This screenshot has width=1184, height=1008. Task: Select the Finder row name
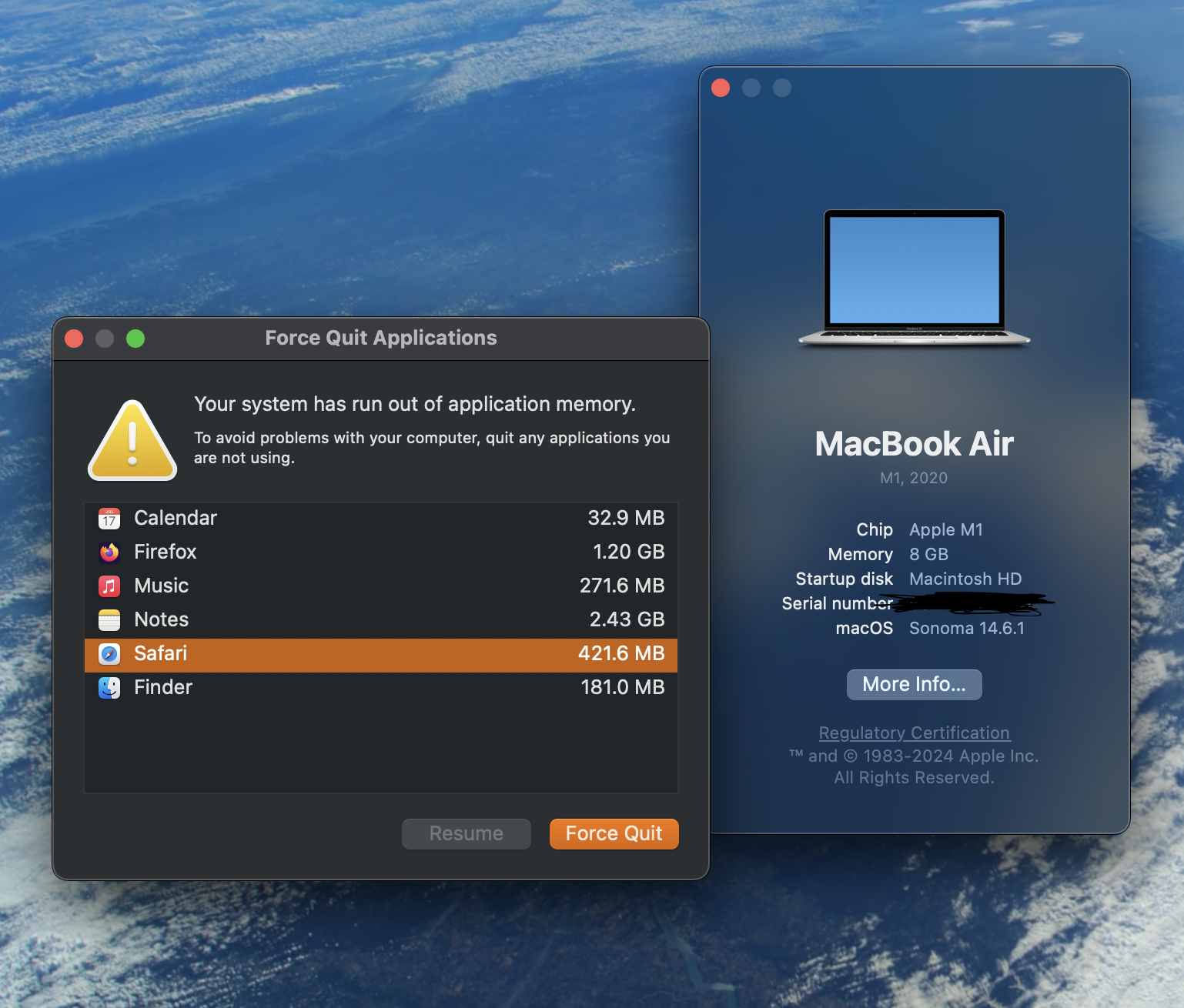[163, 687]
